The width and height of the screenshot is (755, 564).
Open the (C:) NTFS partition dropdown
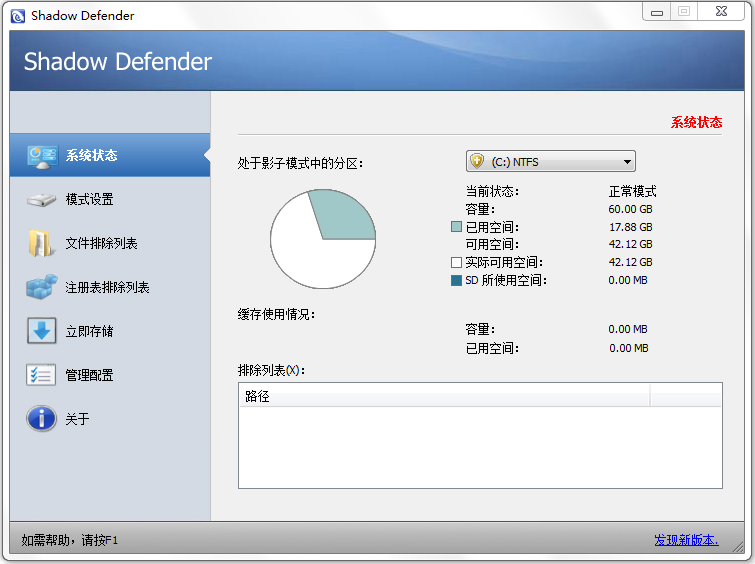(x=551, y=161)
